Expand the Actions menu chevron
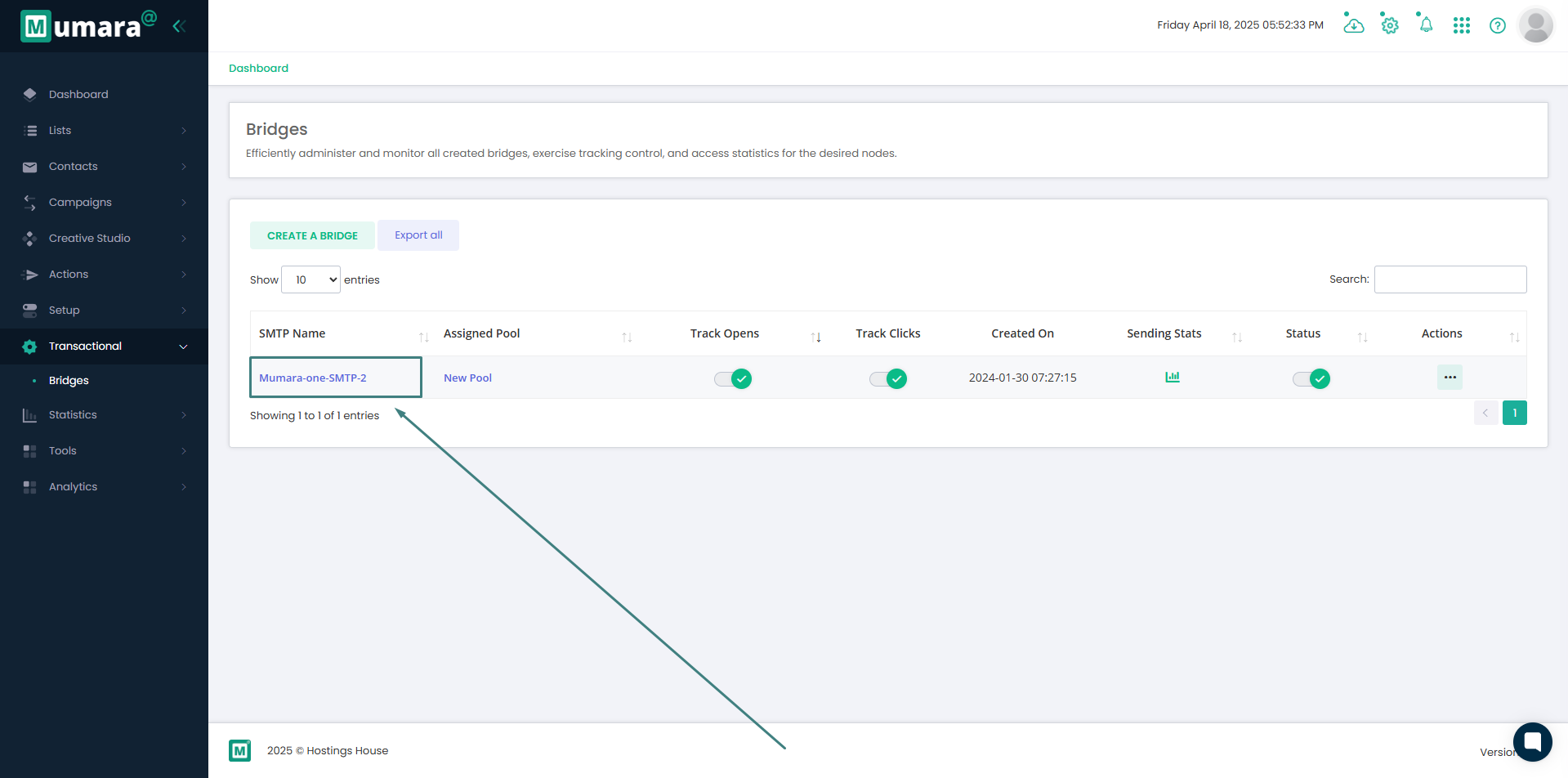The height and width of the screenshot is (778, 1568). (x=184, y=275)
